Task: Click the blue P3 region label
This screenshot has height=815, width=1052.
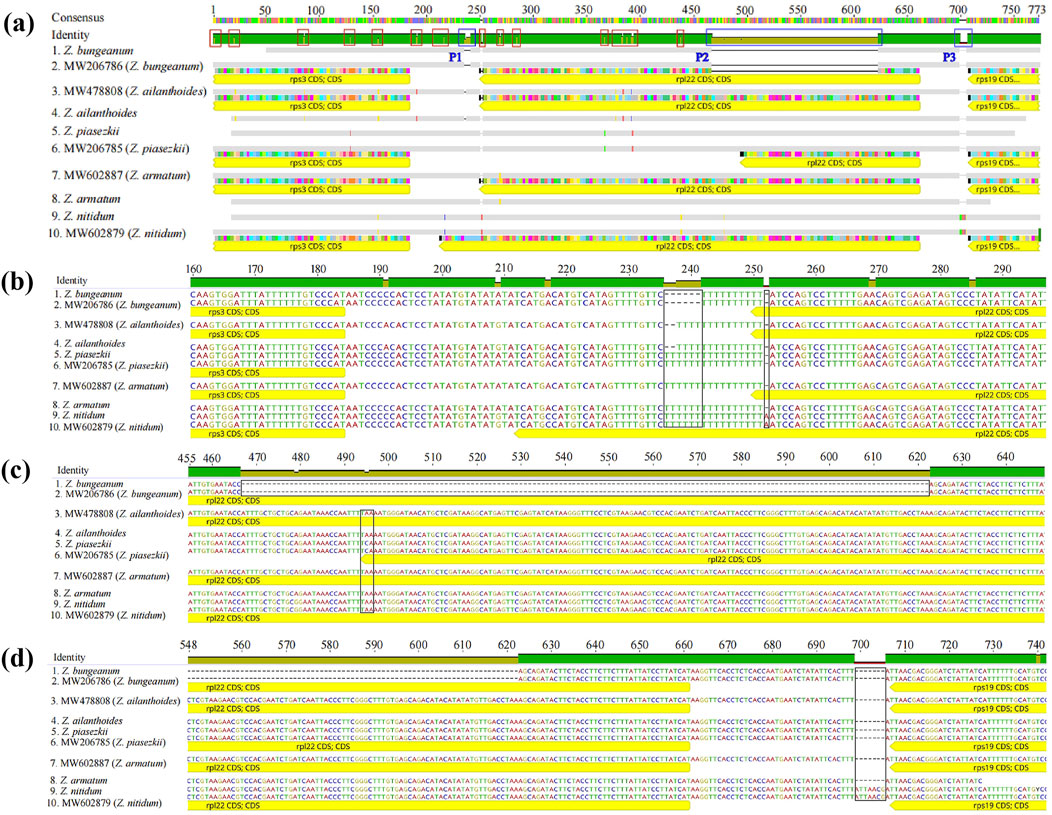Action: (949, 58)
